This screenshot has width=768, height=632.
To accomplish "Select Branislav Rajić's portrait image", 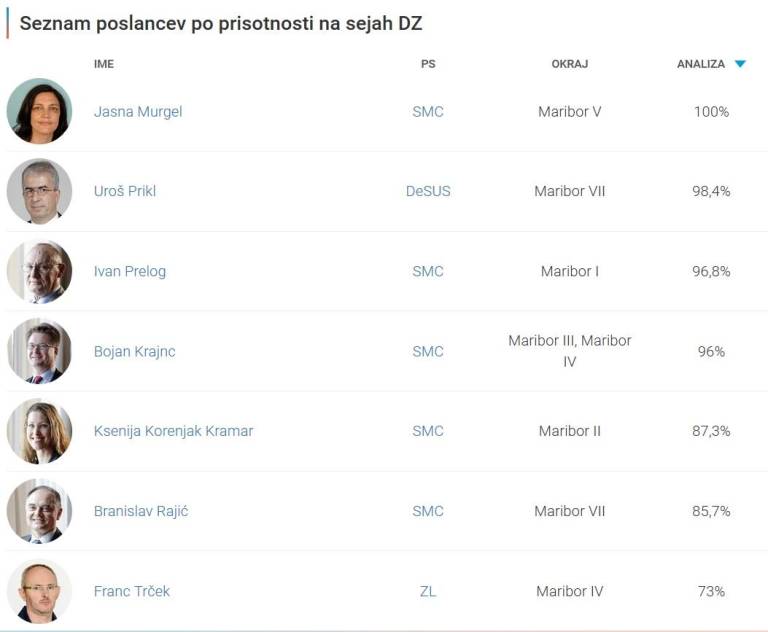I will click(39, 511).
